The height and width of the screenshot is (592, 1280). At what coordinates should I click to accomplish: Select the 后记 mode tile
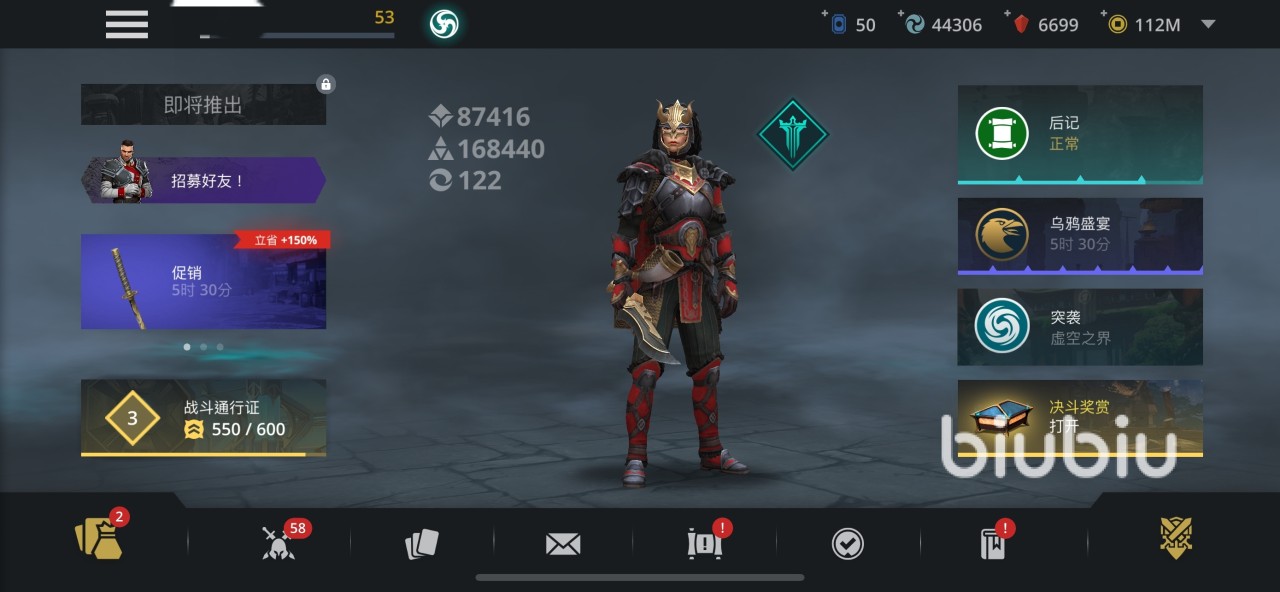point(1080,134)
